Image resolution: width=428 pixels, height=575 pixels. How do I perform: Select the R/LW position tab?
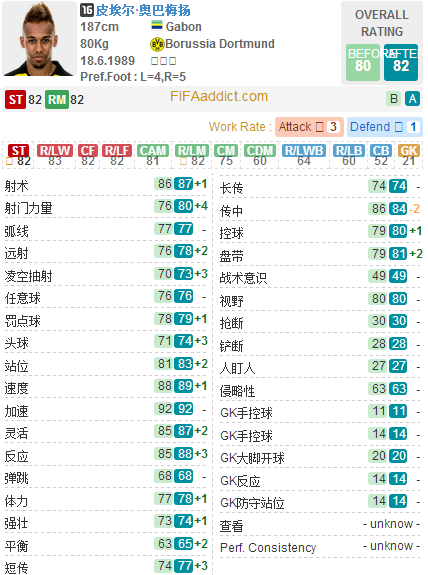coord(55,155)
